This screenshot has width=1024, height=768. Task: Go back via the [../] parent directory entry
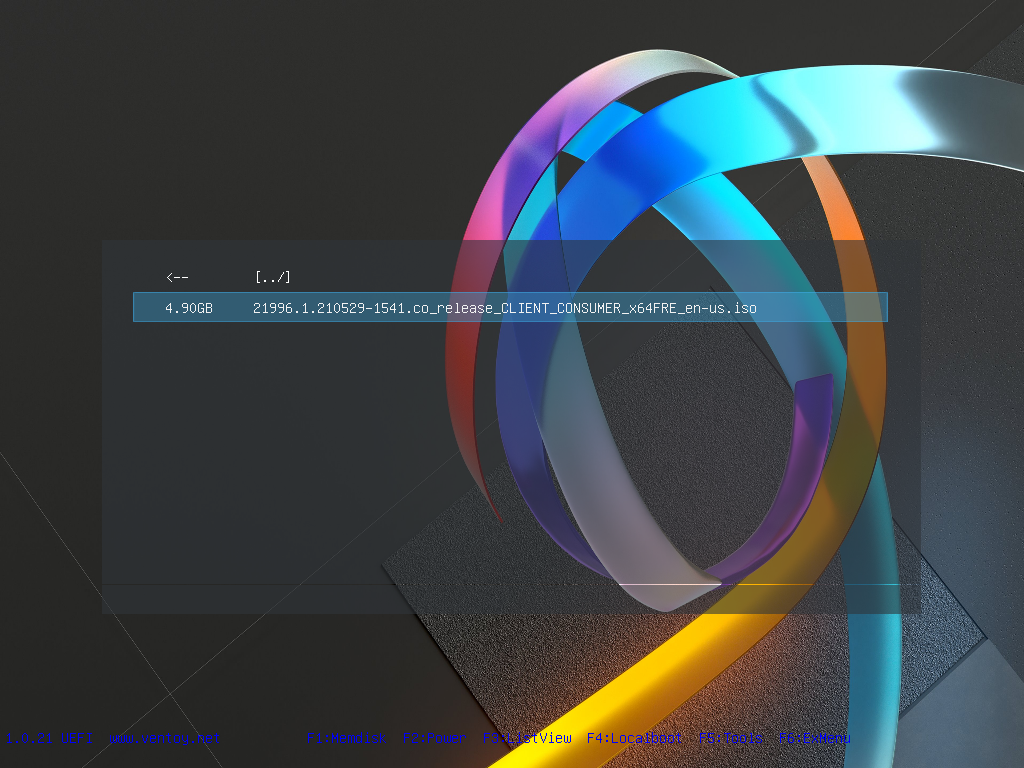pos(273,277)
